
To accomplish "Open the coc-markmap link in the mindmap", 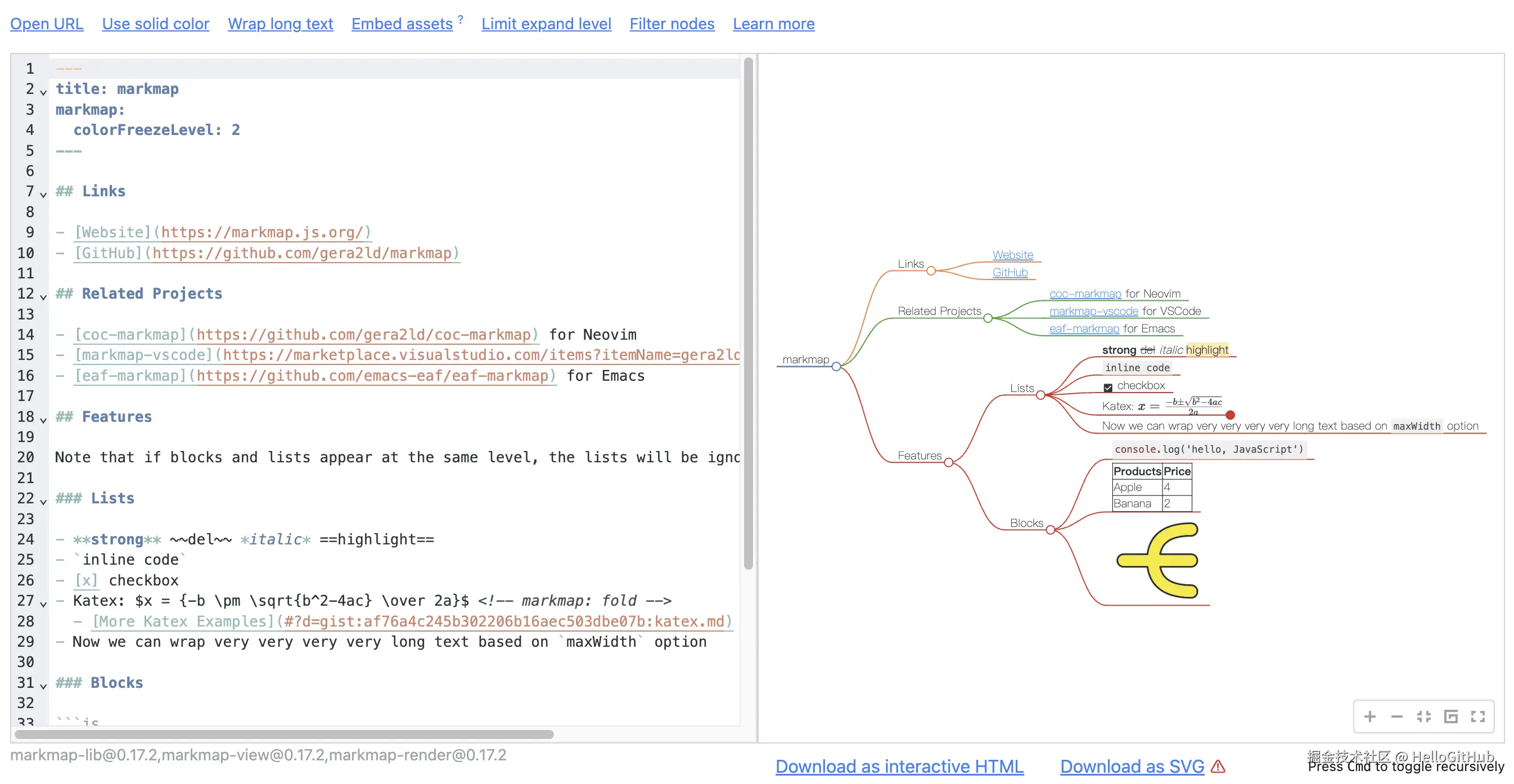I will point(1085,294).
